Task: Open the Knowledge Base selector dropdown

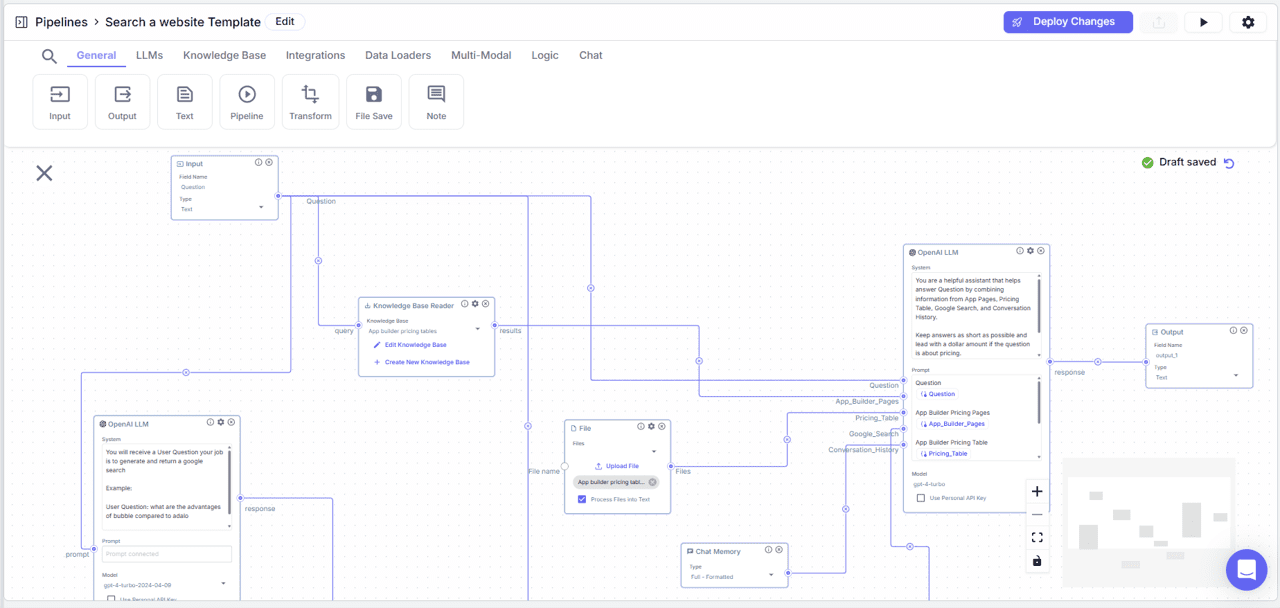Action: pyautogui.click(x=477, y=327)
